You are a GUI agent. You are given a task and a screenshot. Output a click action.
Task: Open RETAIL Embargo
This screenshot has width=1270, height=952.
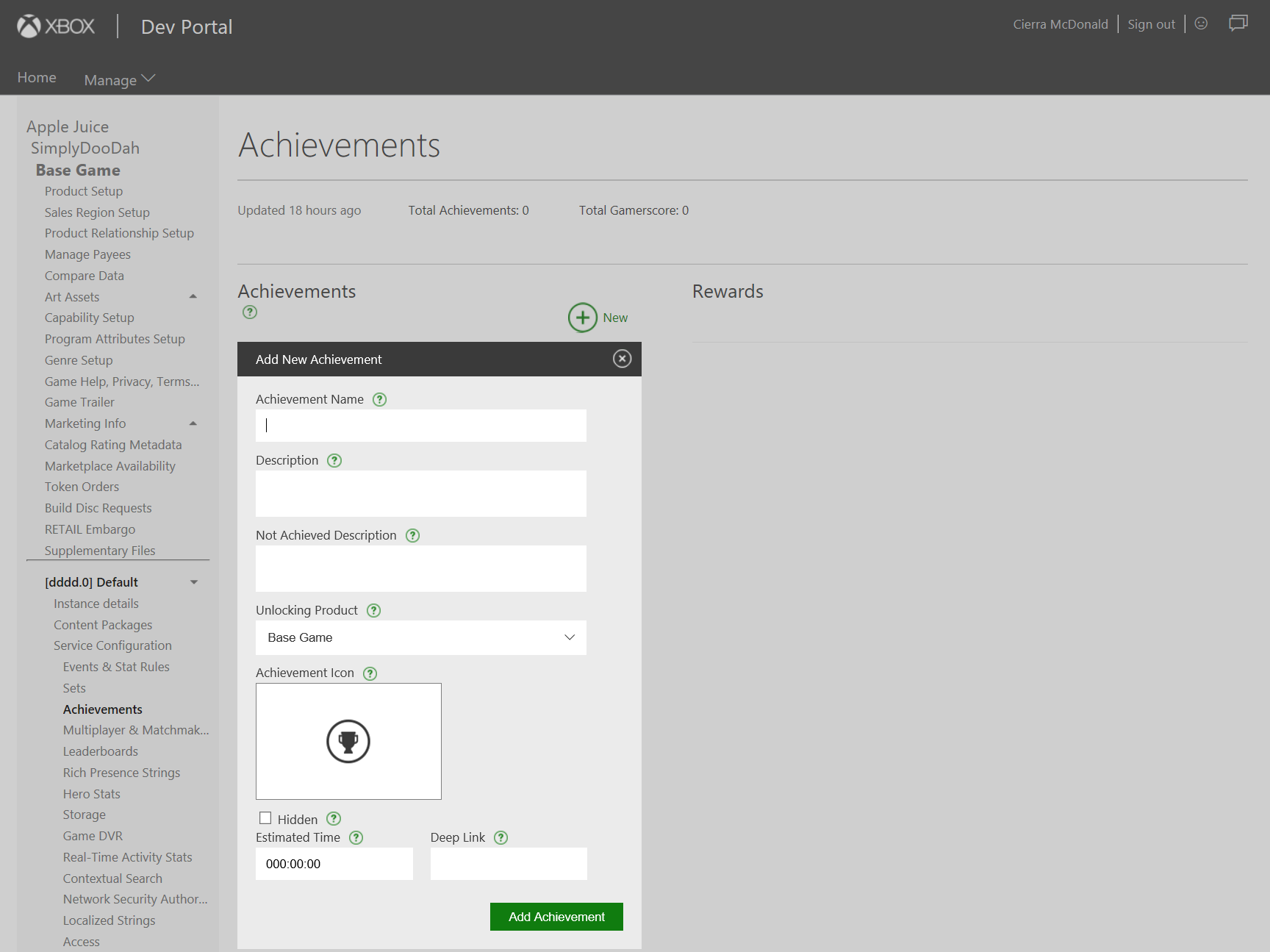90,529
